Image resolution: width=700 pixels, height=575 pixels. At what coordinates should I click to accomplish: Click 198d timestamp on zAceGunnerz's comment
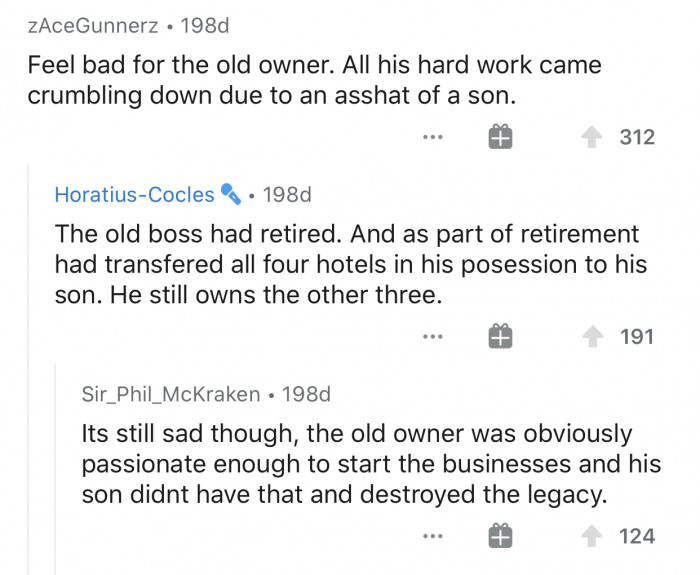point(205,25)
